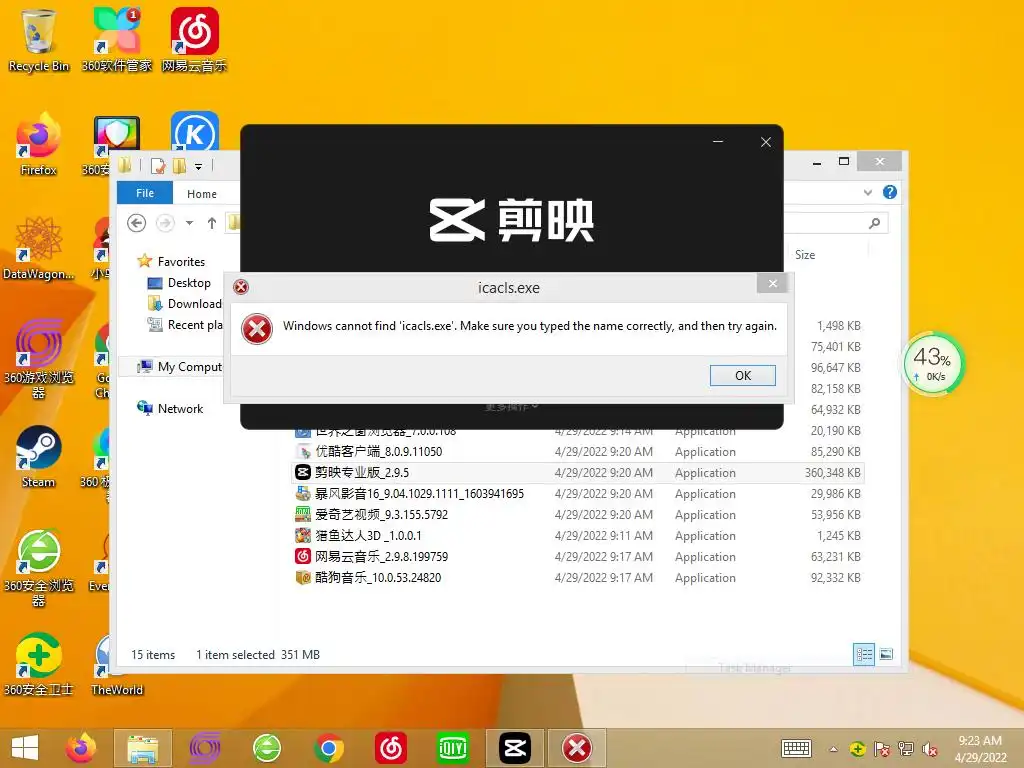Open Recent places in the navigation pane
The width and height of the screenshot is (1024, 768).
click(185, 325)
